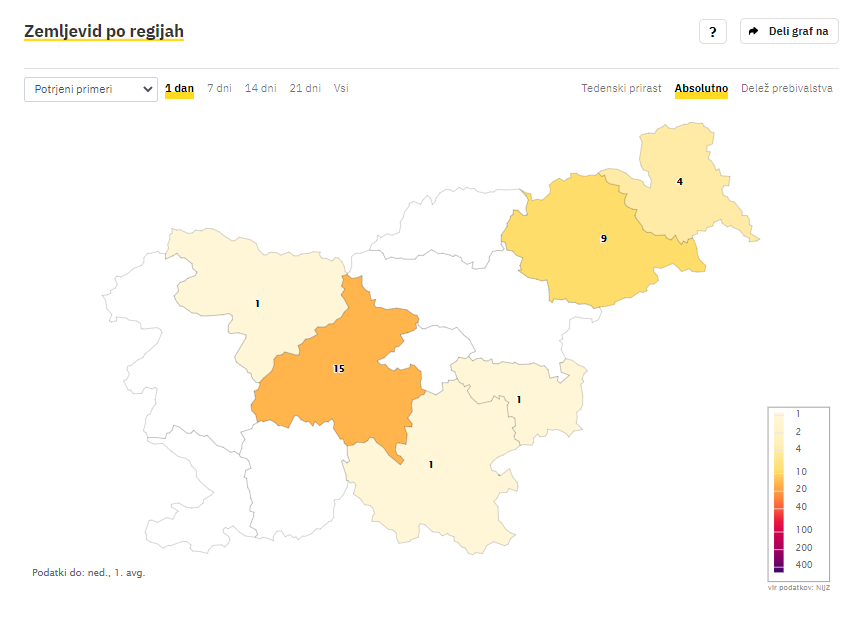Viewport: 852px width, 617px height.
Task: Click the vir podatkov: NIJZ source link
Action: (798, 588)
